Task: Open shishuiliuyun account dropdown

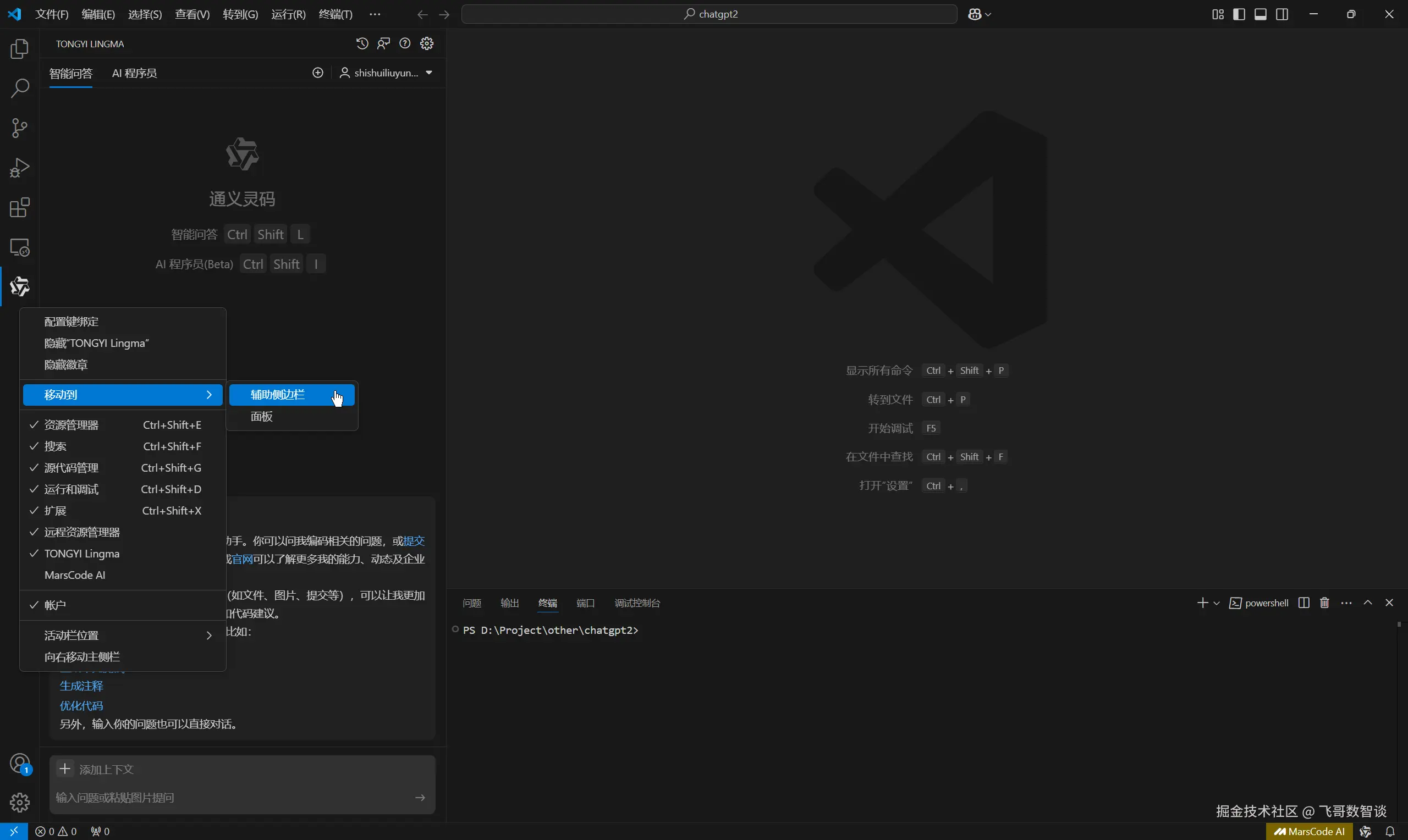Action: coord(387,73)
